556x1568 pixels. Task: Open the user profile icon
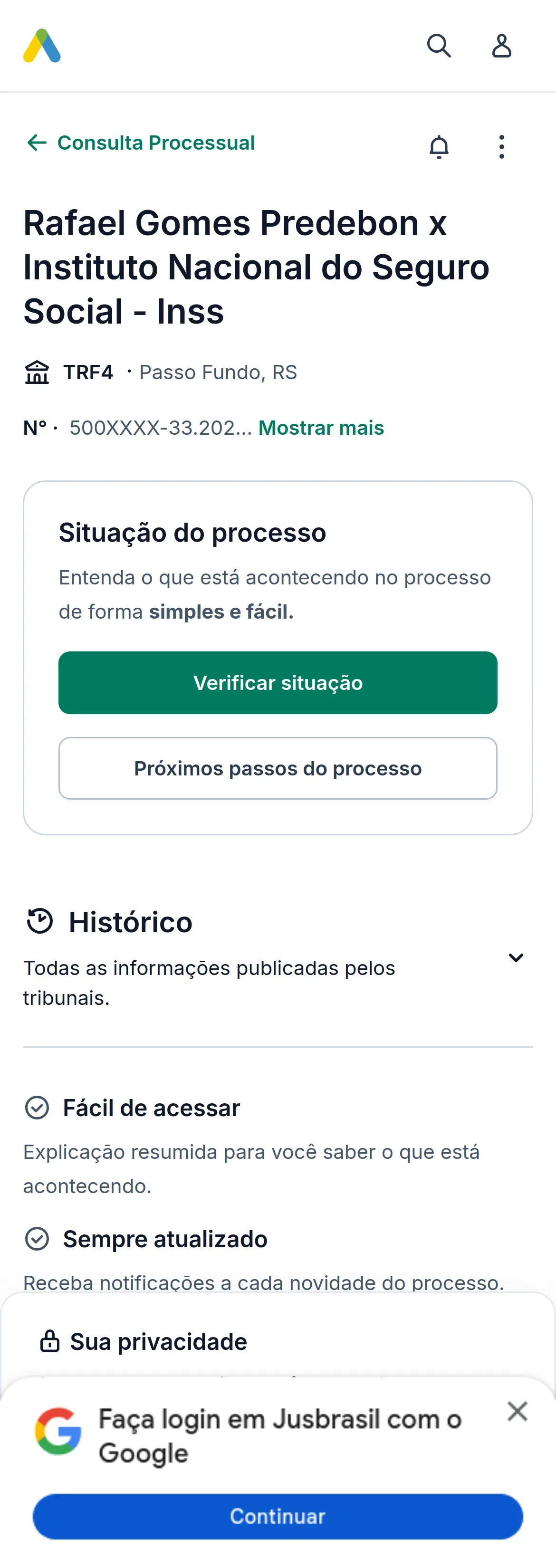point(501,46)
